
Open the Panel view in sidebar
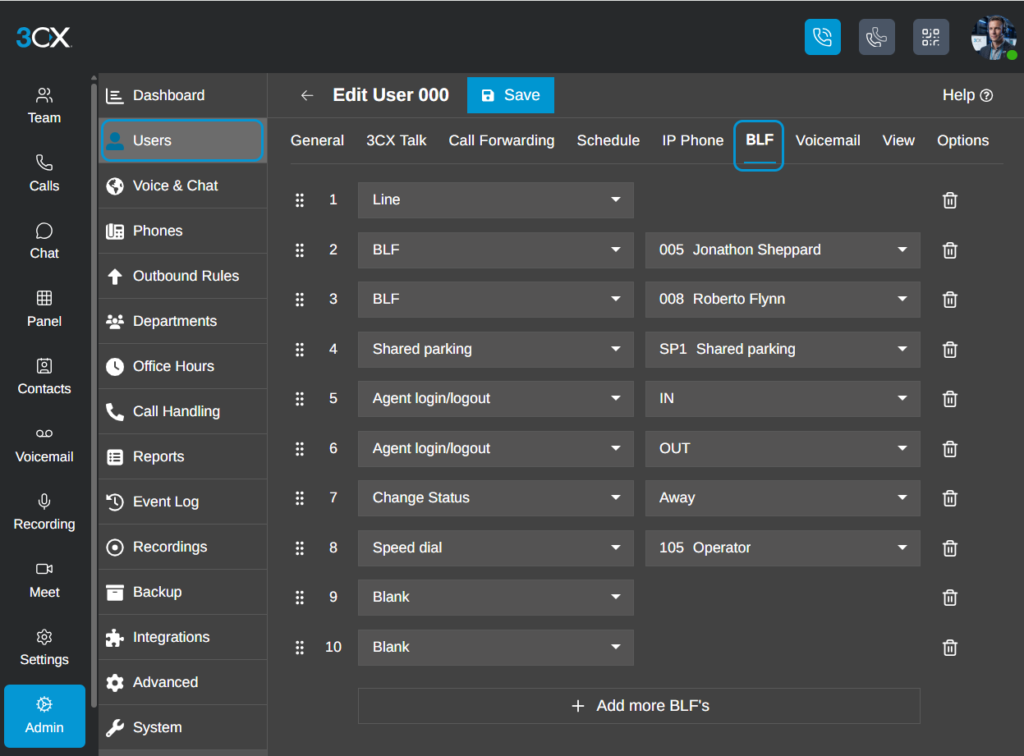click(44, 309)
